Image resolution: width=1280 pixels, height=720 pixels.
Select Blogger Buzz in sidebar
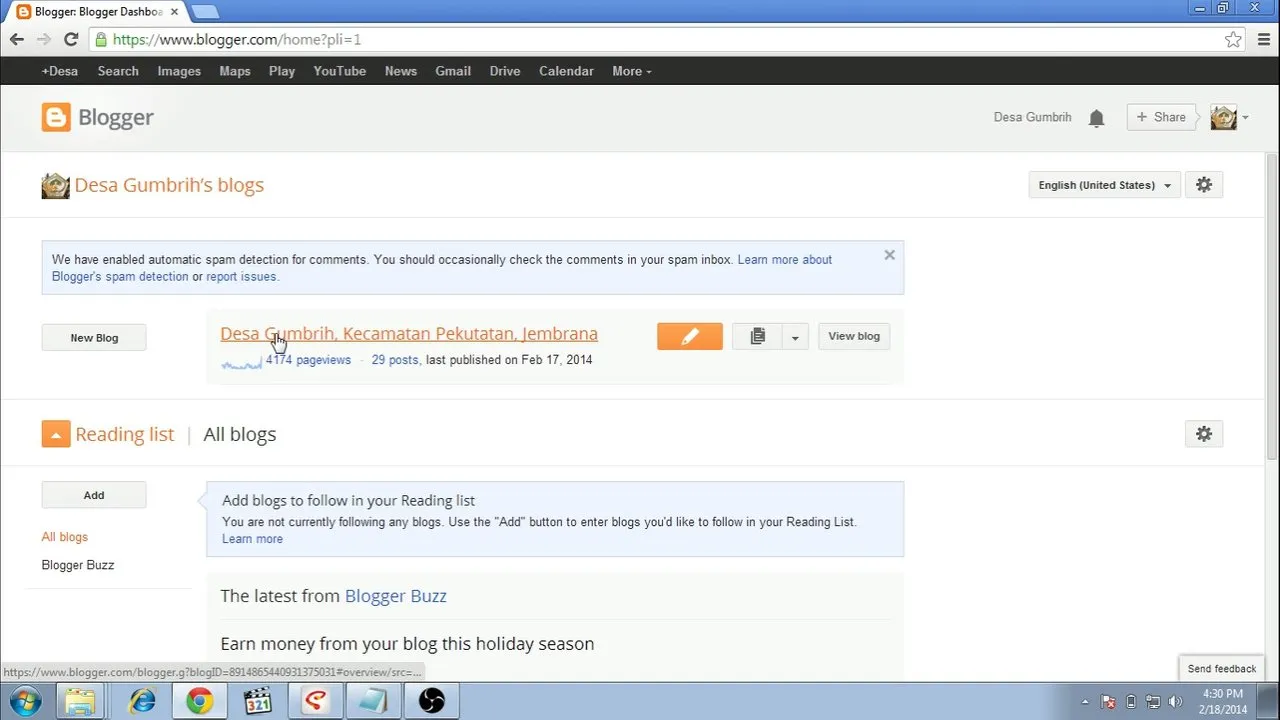click(78, 565)
